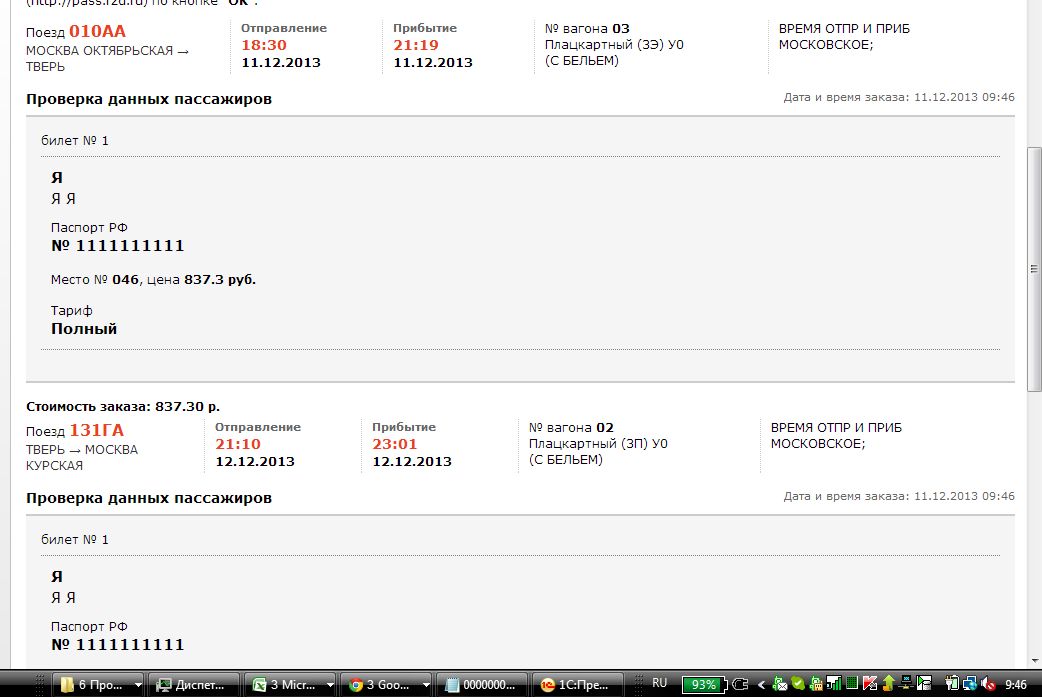Switch to the 1C:Предприятие taskbar window
The height and width of the screenshot is (697, 1042).
[x=576, y=685]
